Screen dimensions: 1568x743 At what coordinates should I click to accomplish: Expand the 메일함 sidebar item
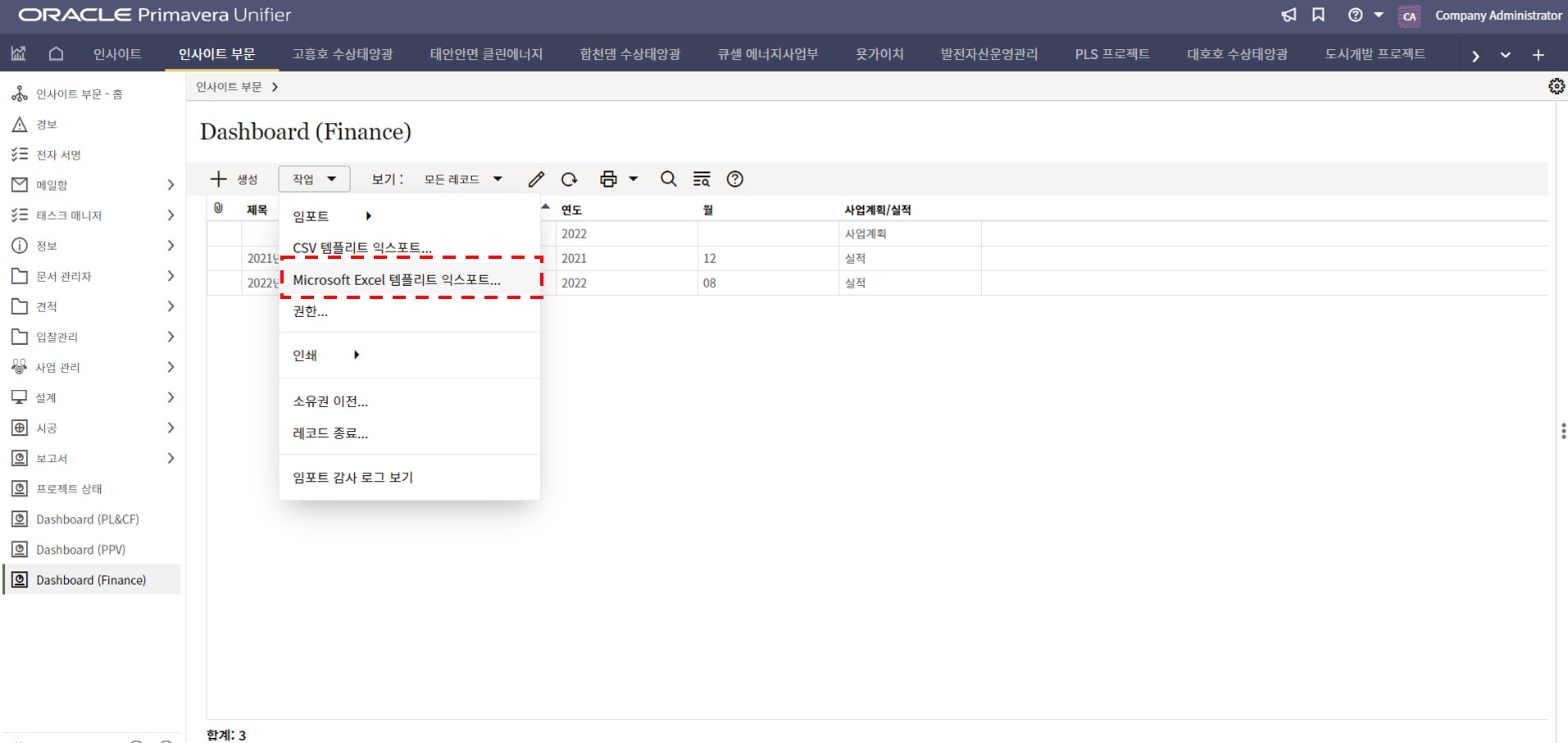click(170, 185)
